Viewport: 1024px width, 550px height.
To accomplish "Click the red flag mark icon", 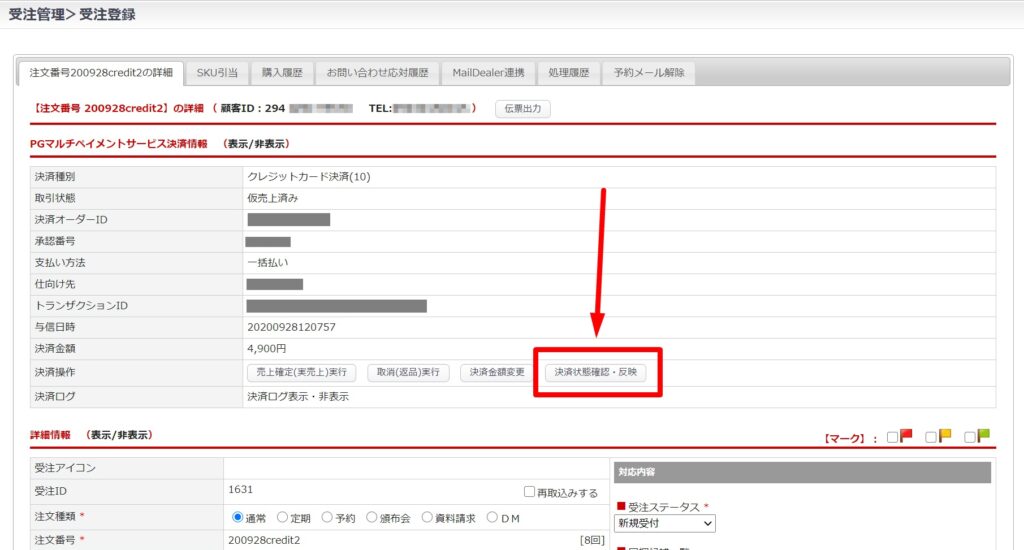I will tap(906, 436).
